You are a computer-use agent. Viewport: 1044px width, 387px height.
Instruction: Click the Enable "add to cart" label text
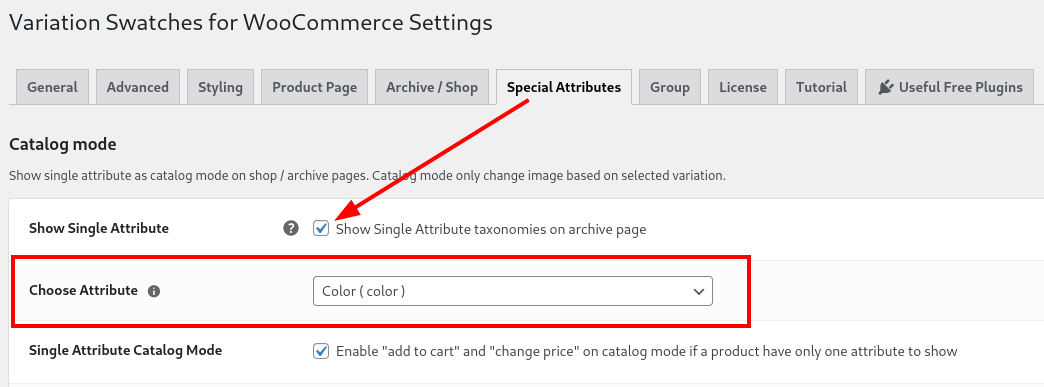647,351
